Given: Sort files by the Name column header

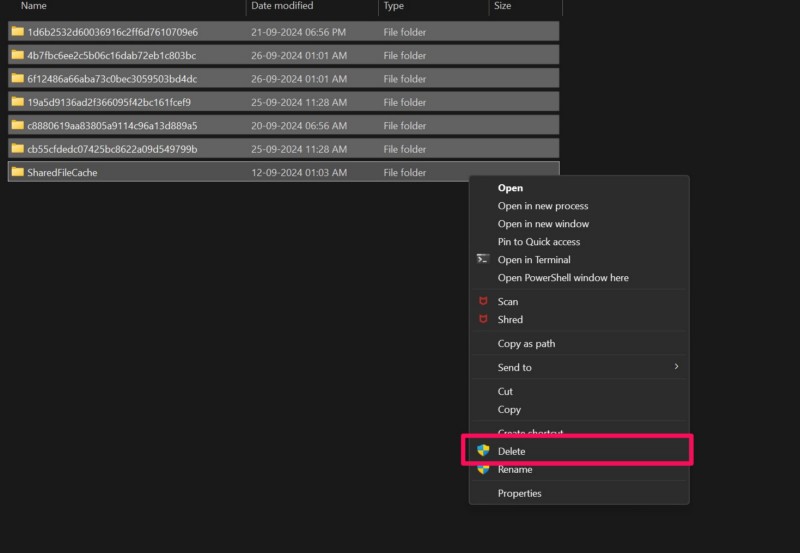Looking at the screenshot, I should tap(35, 6).
